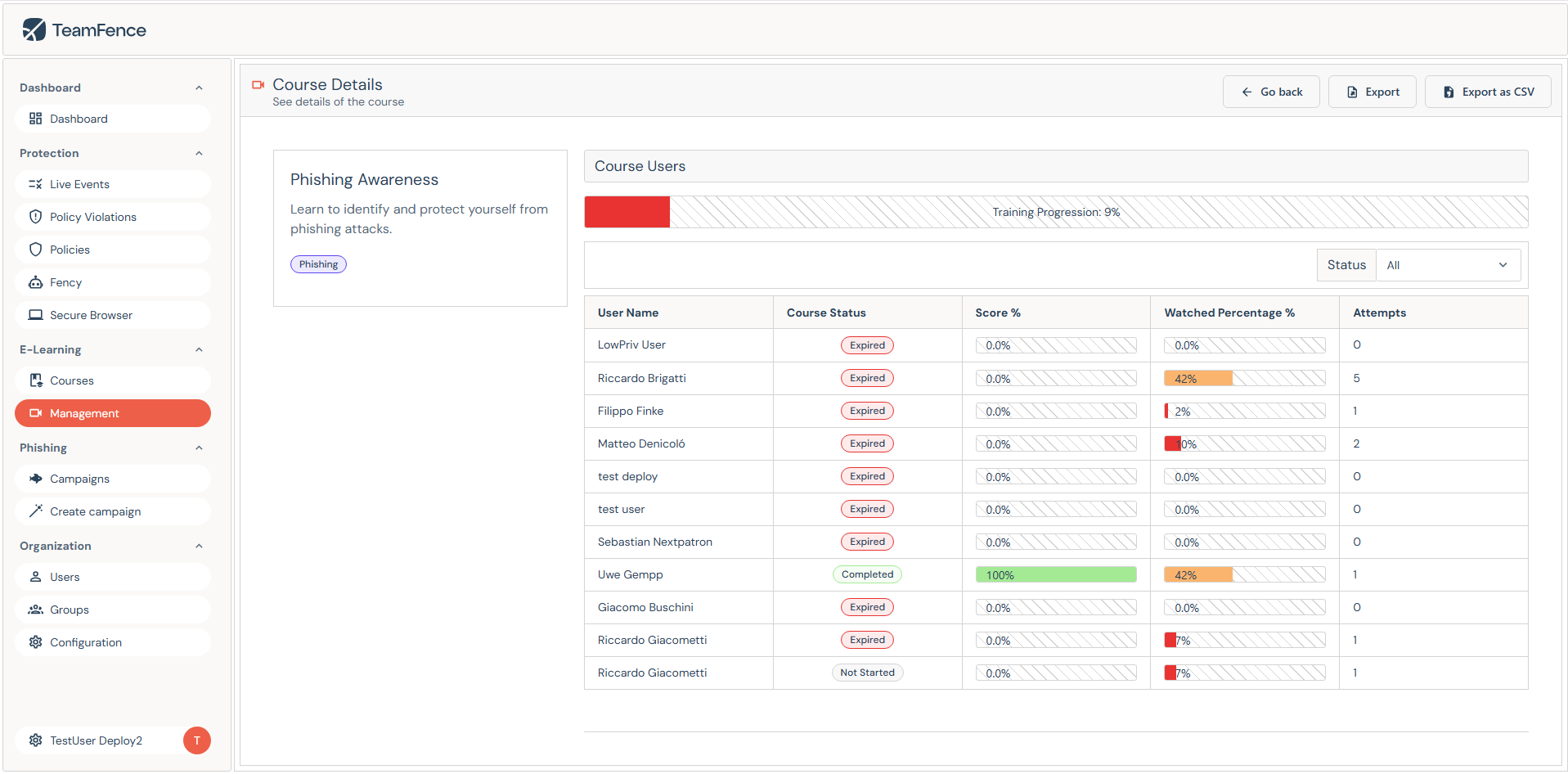Open Create campaign page

(113, 511)
